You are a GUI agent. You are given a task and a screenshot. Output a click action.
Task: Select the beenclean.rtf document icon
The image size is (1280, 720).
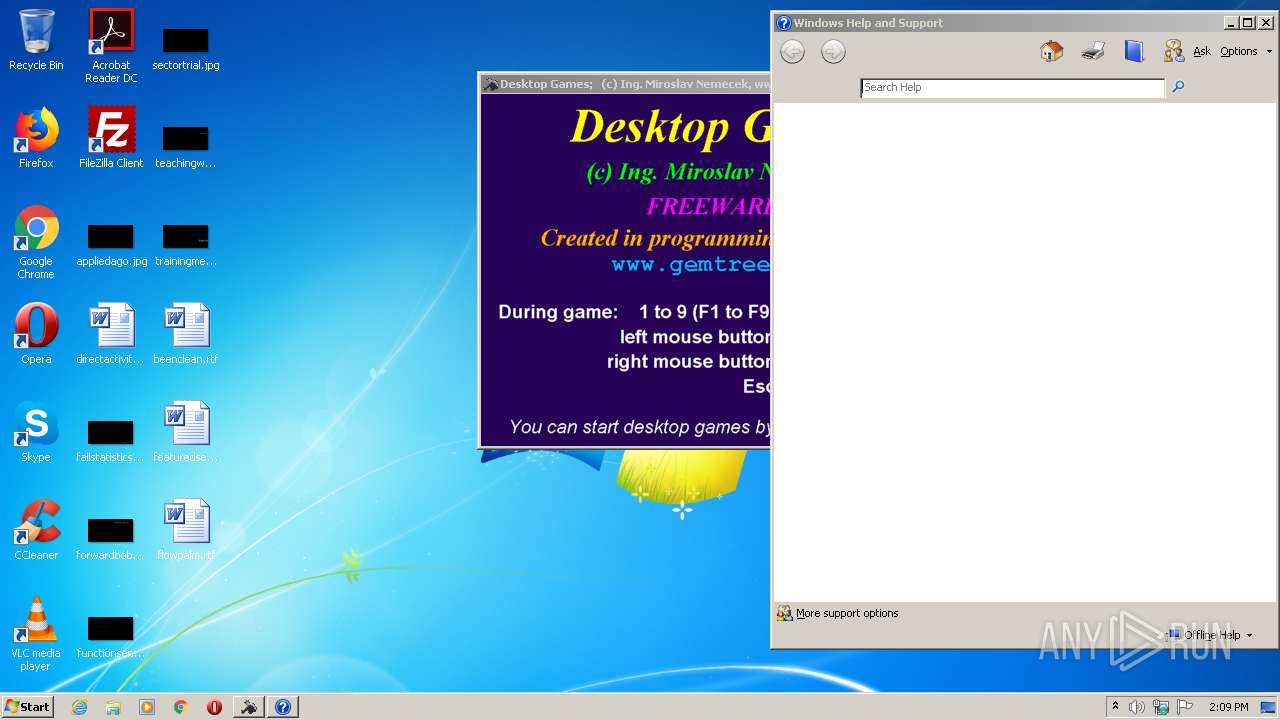[186, 334]
